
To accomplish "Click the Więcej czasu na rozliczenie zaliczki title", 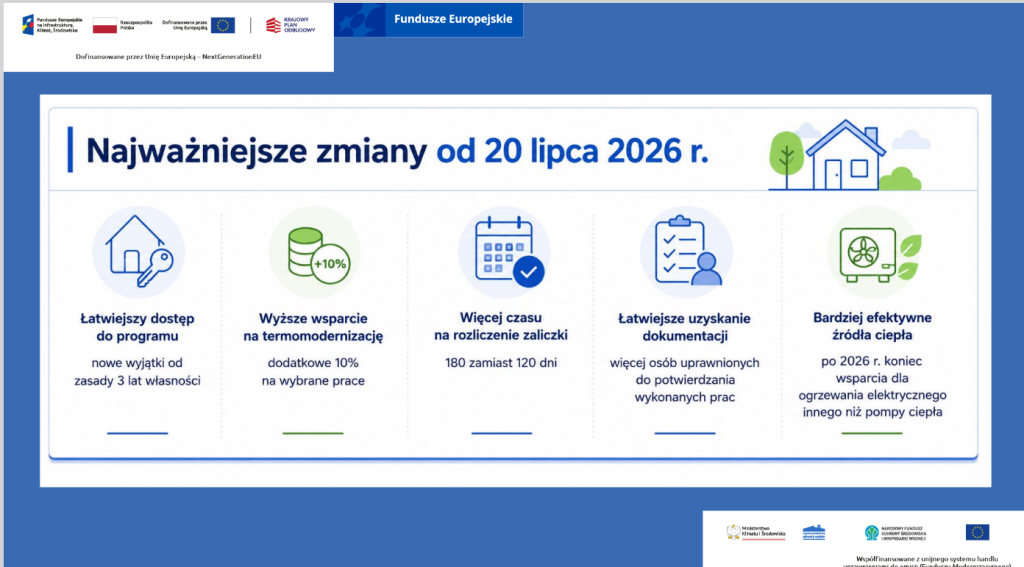I will coord(501,327).
